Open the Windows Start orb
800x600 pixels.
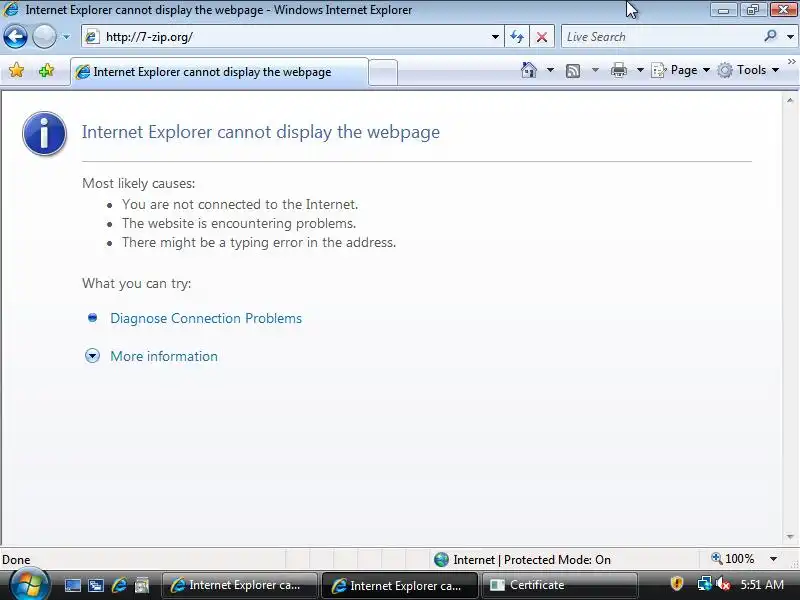(28, 585)
